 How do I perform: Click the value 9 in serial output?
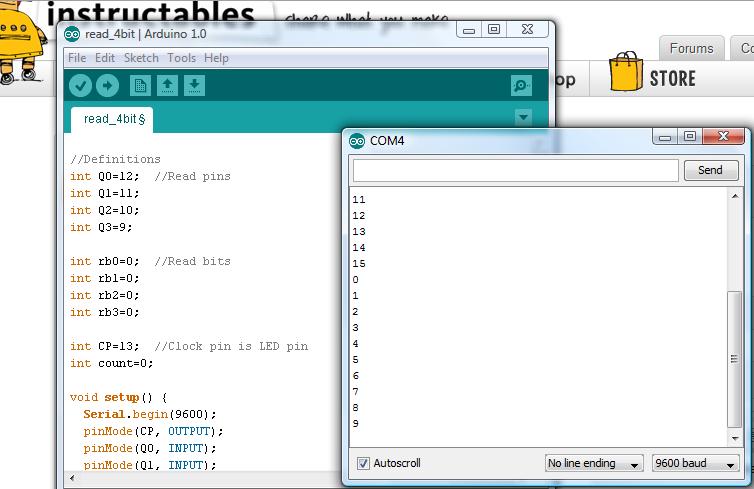pyautogui.click(x=355, y=424)
